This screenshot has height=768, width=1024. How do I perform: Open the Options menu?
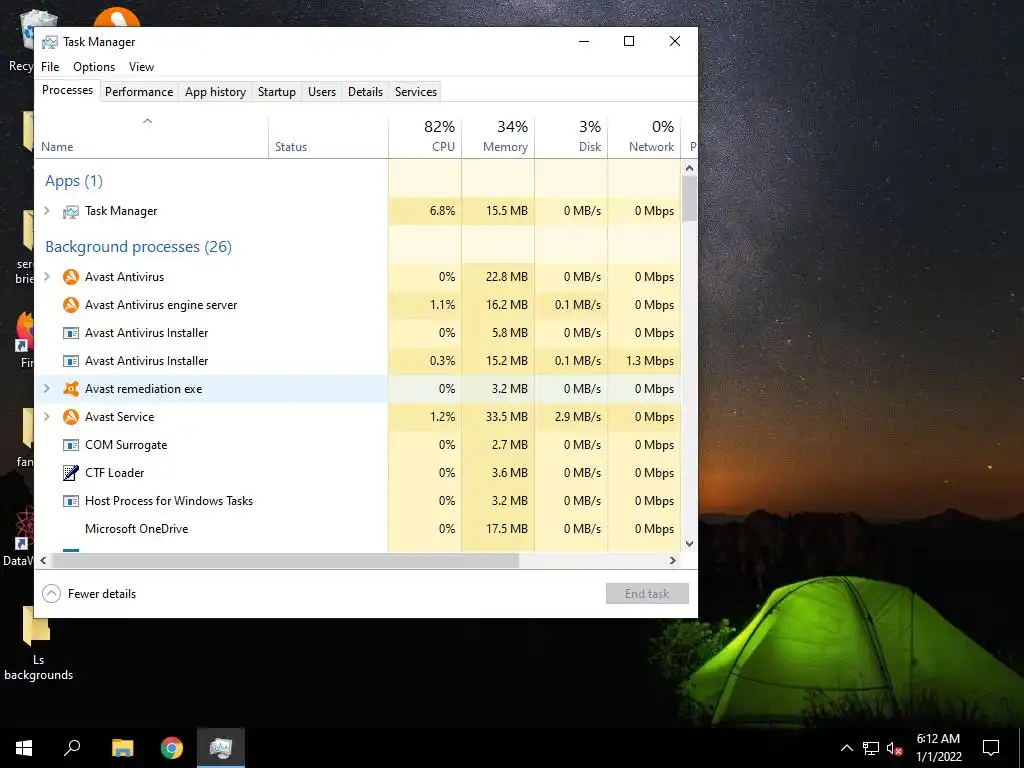coord(94,67)
